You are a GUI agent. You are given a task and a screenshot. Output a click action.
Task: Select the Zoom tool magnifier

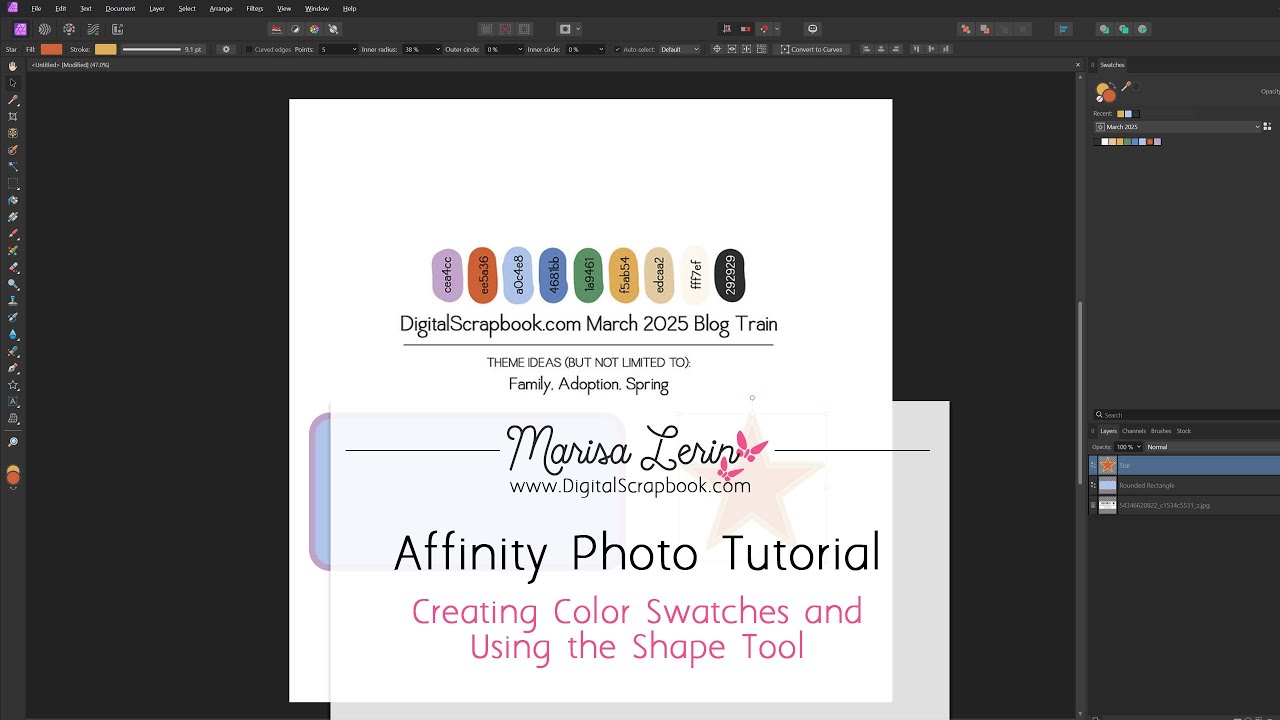point(13,442)
